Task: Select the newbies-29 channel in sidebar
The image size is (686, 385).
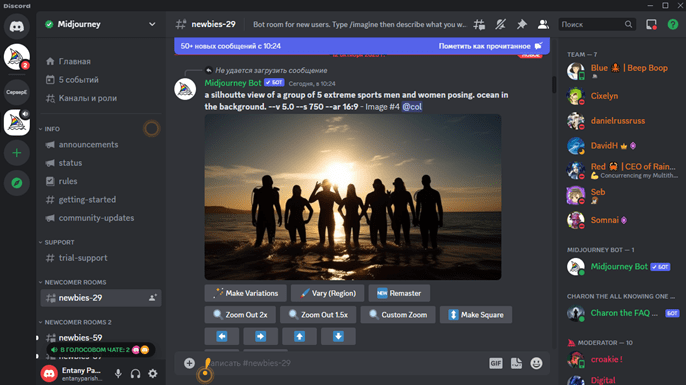Action: [101, 298]
